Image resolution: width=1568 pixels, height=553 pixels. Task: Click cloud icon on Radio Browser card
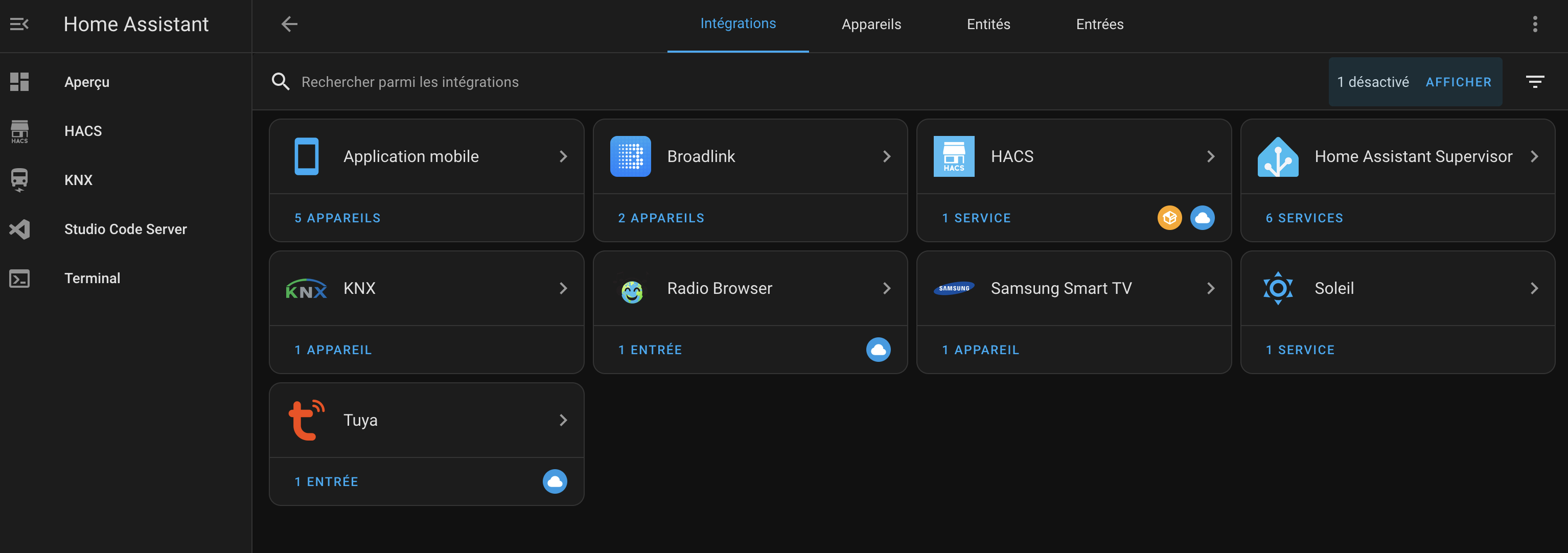coord(878,350)
